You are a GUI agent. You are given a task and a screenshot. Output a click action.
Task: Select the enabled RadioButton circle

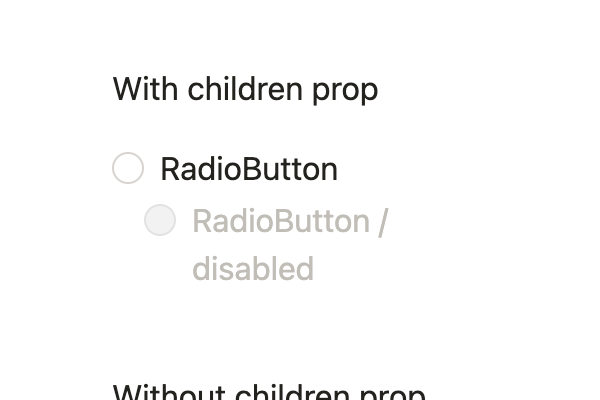pos(128,168)
